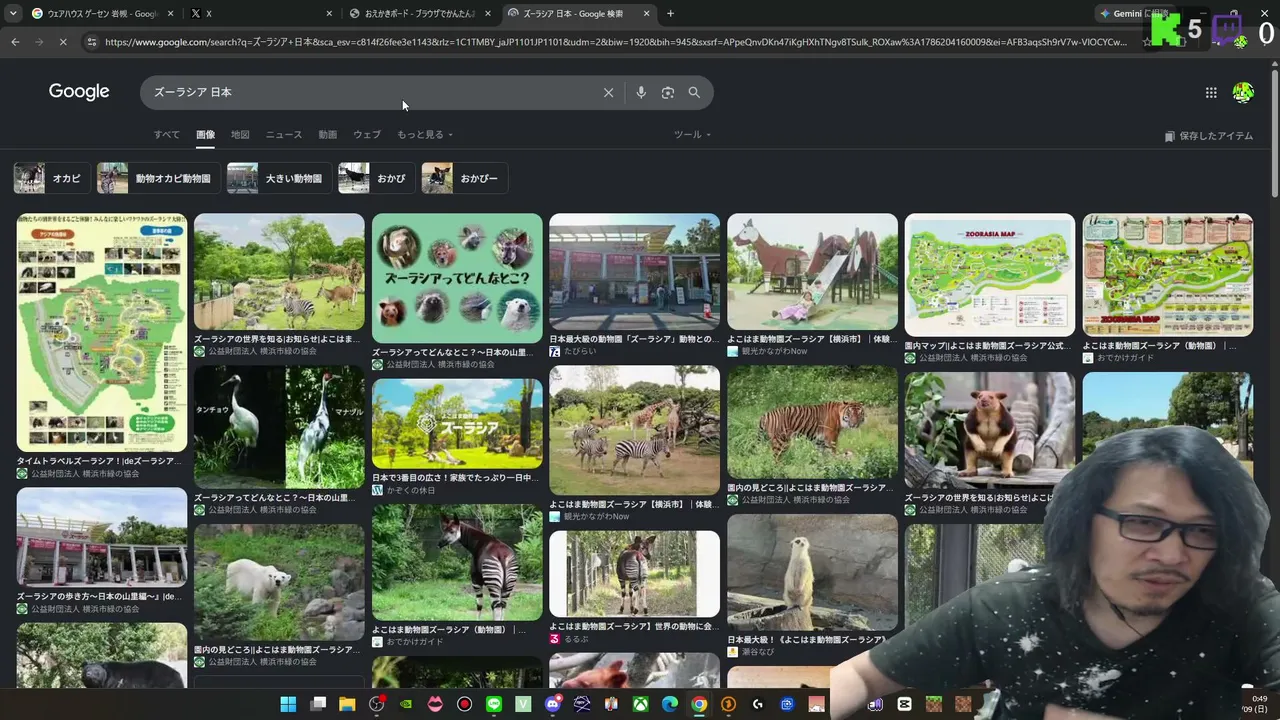
Task: Open CapCut from the taskbar
Action: click(x=905, y=704)
